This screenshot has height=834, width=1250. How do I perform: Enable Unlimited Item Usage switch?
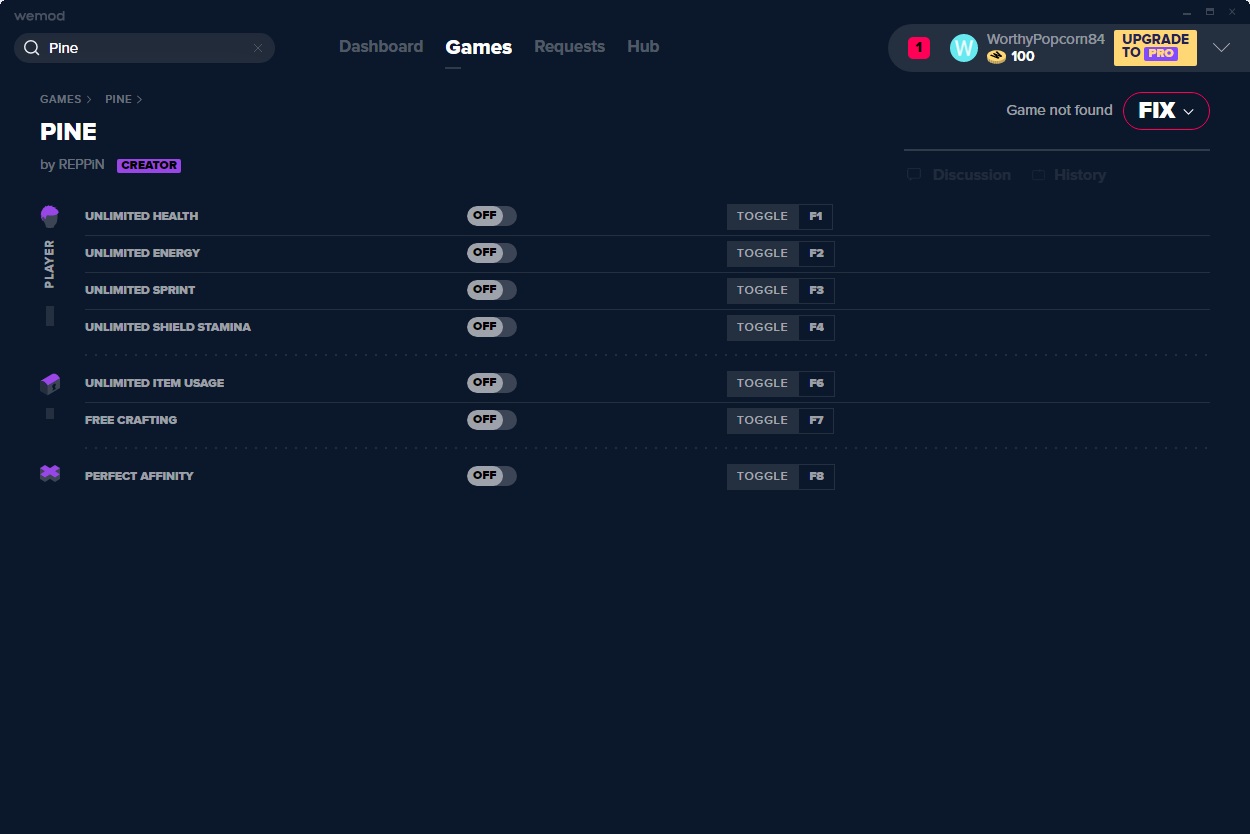point(492,383)
